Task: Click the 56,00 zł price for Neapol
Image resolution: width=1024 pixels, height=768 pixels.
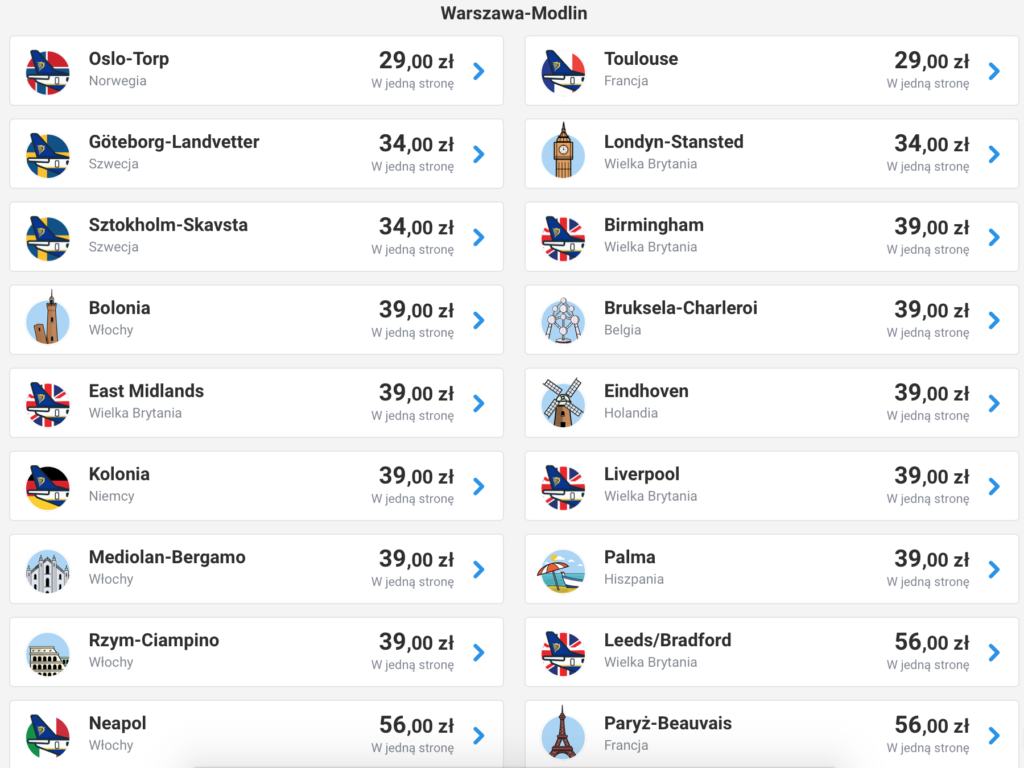Action: 416,724
